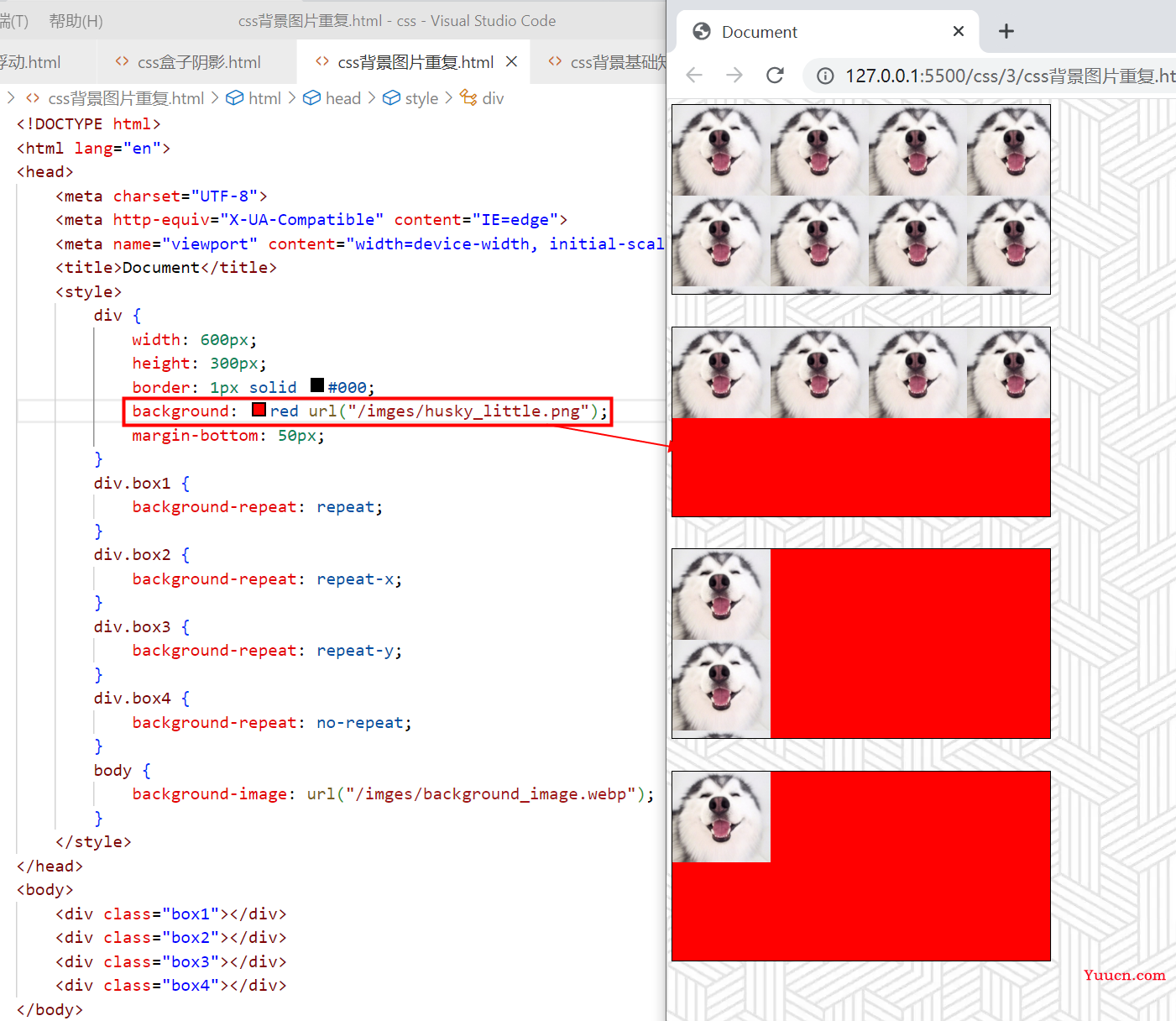Click the no-repeat box with a single husky
Image resolution: width=1176 pixels, height=1021 pixels.
(x=861, y=866)
